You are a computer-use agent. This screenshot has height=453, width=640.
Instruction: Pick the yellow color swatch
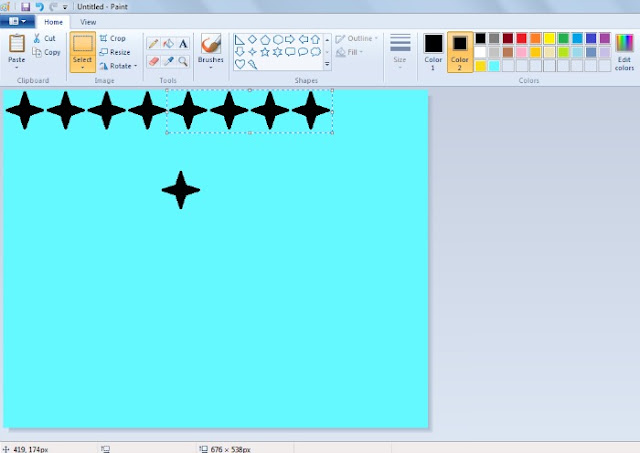(x=549, y=38)
